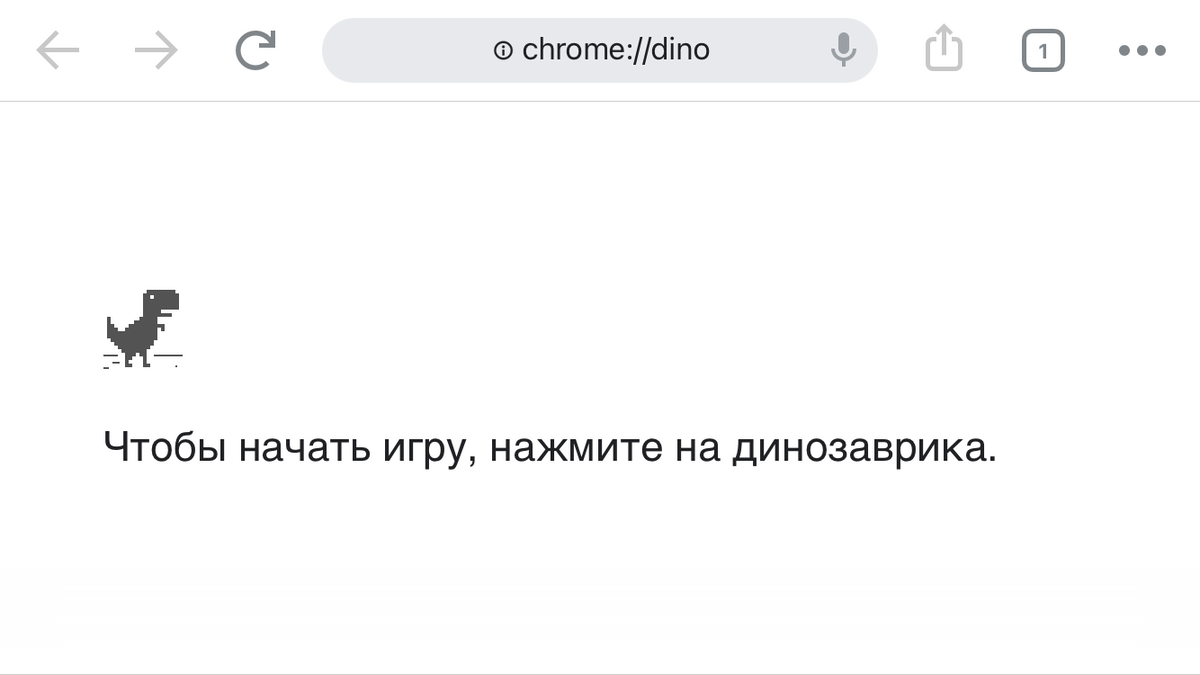Tap the empty game canvas area
Image resolution: width=1200 pixels, height=675 pixels.
700,250
